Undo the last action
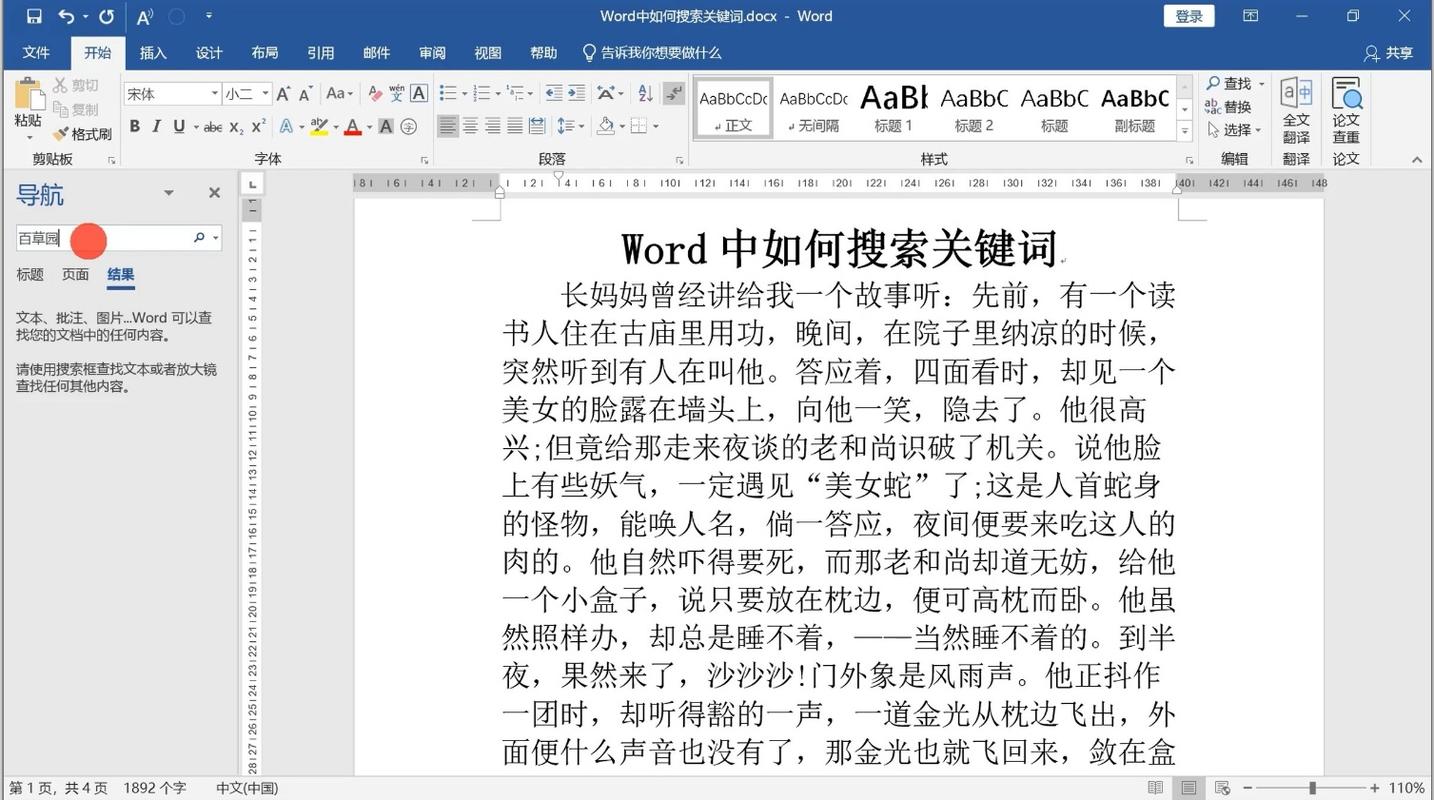Screen dimensions: 1434x800 tap(66, 16)
